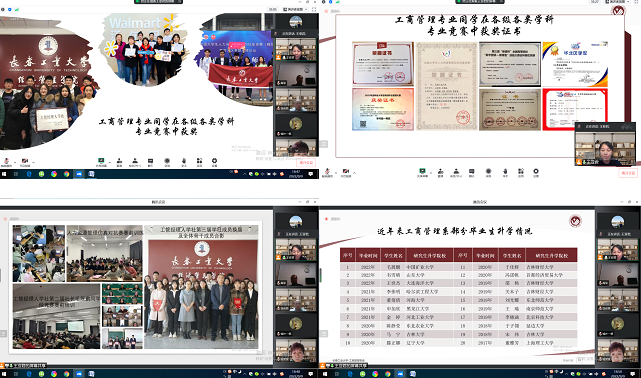Click 南京师范大学 cell in graduate table

click(540, 309)
